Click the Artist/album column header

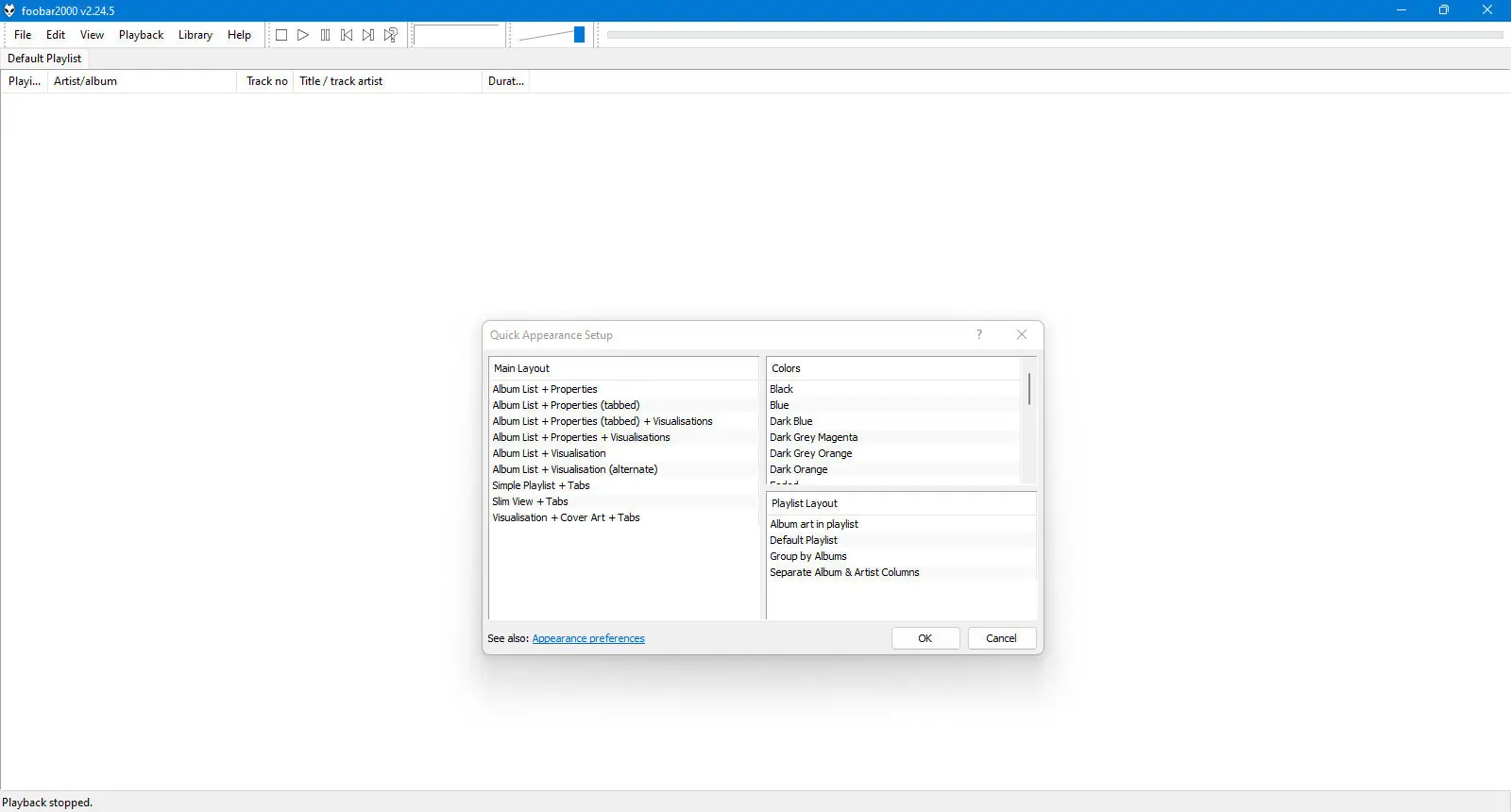click(x=142, y=81)
